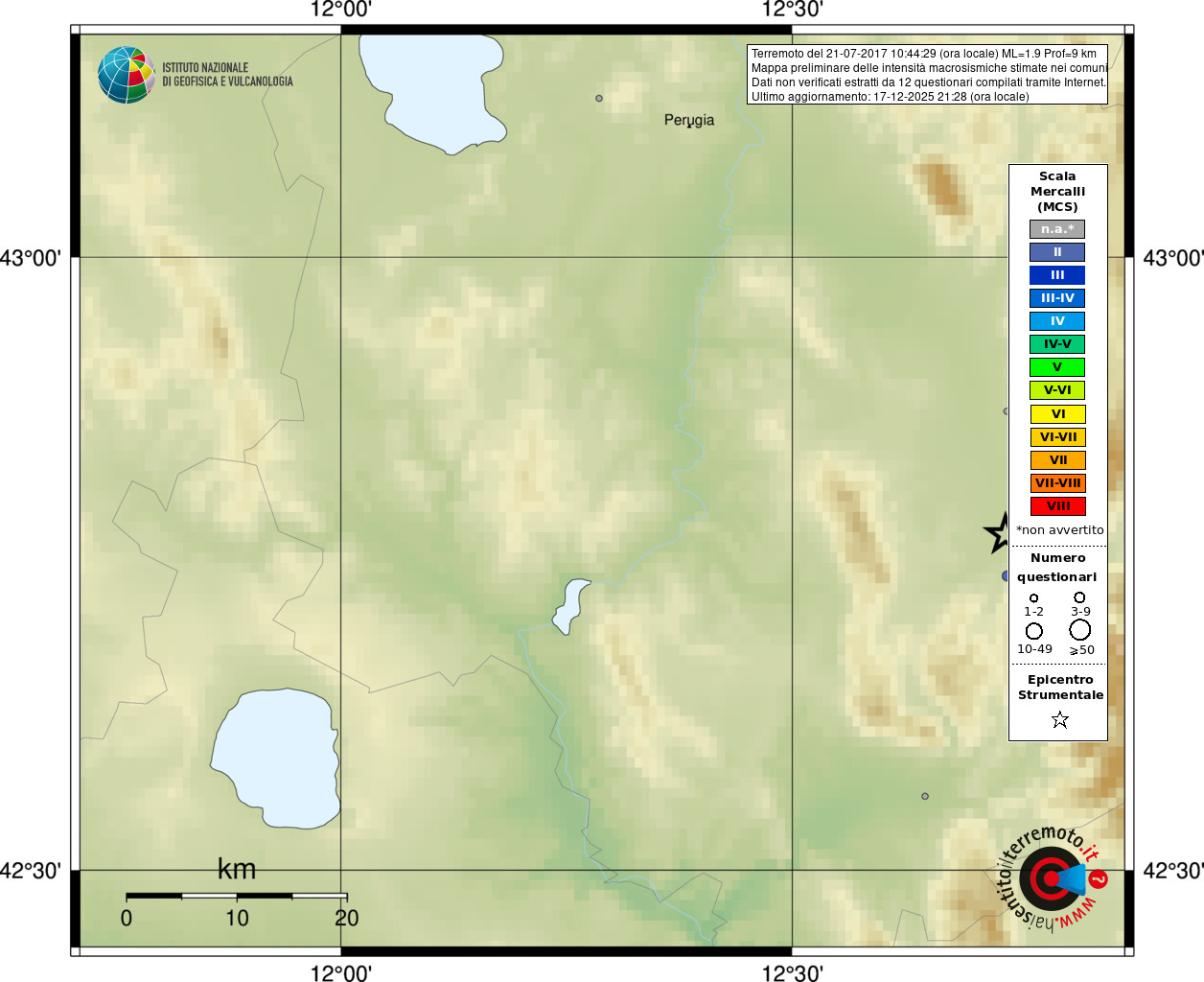Click the top 12°30' longitude label
Image resolution: width=1204 pixels, height=982 pixels.
792,11
